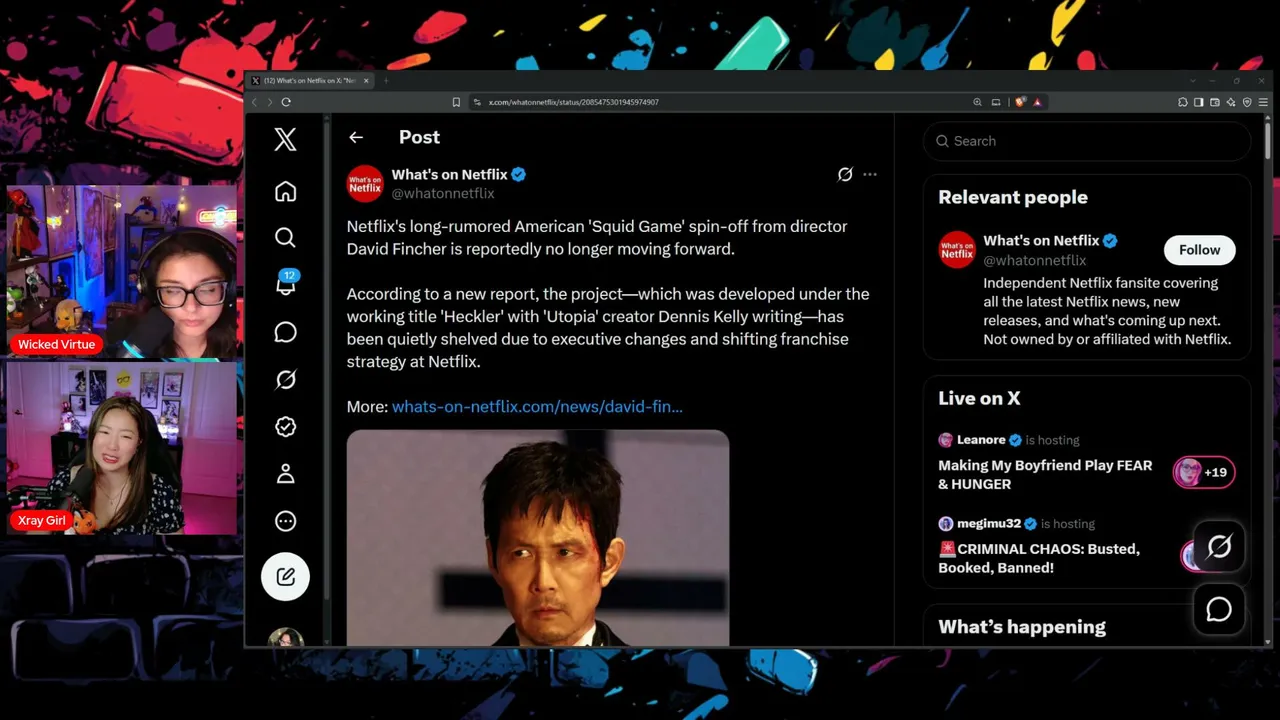Click the Wicked Virtue webcam feed
Viewport: 1280px width, 720px height.
point(122,272)
